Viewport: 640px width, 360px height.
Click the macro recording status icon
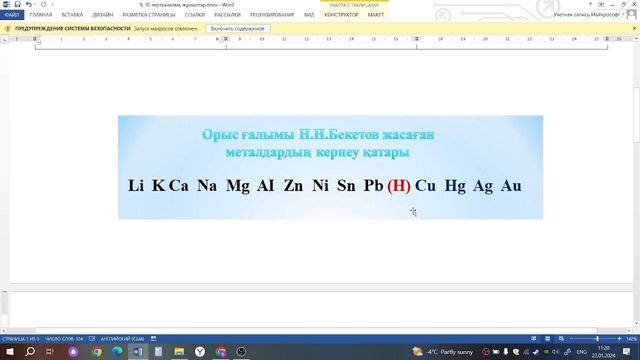point(153,339)
